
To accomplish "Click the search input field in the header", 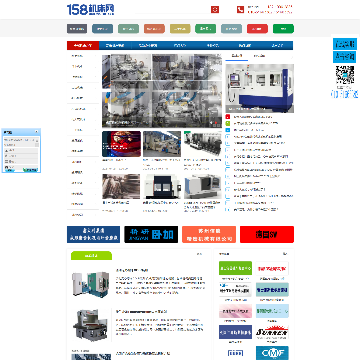I will point(173,10).
